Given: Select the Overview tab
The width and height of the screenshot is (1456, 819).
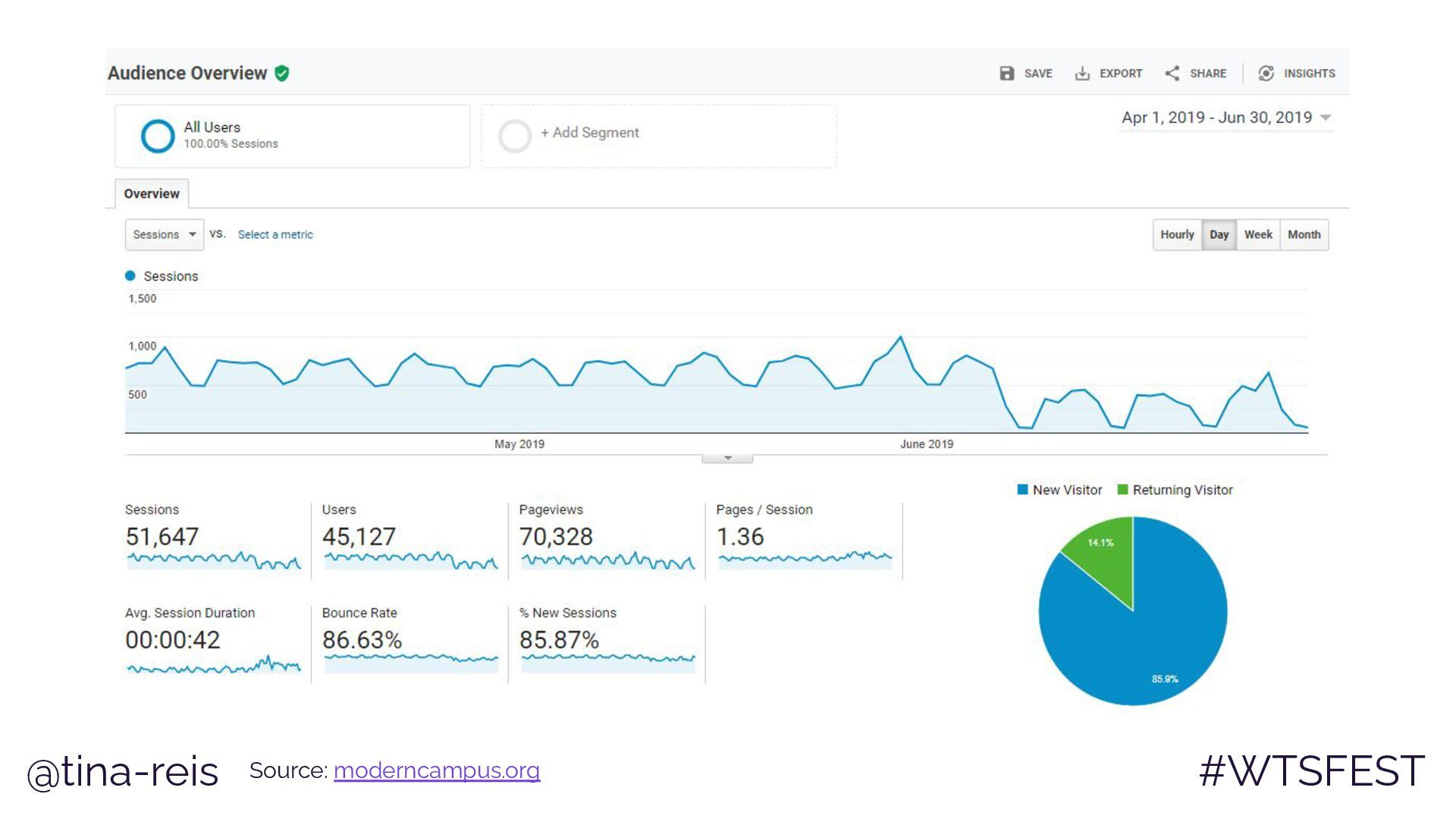Looking at the screenshot, I should 152,194.
